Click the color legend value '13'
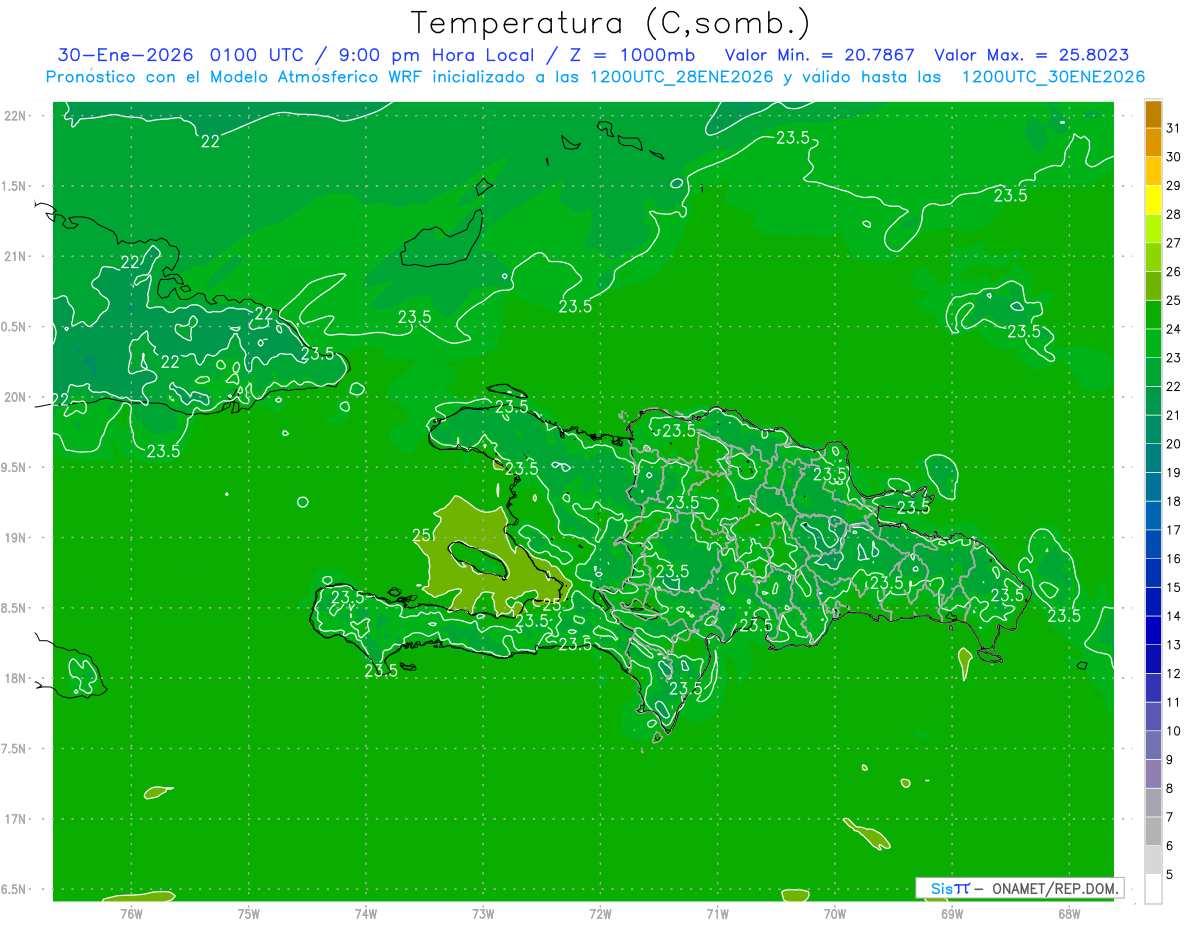 [x=1173, y=645]
